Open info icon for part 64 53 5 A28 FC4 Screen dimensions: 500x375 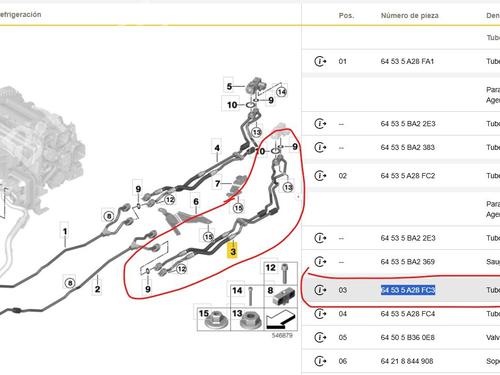tap(320, 314)
